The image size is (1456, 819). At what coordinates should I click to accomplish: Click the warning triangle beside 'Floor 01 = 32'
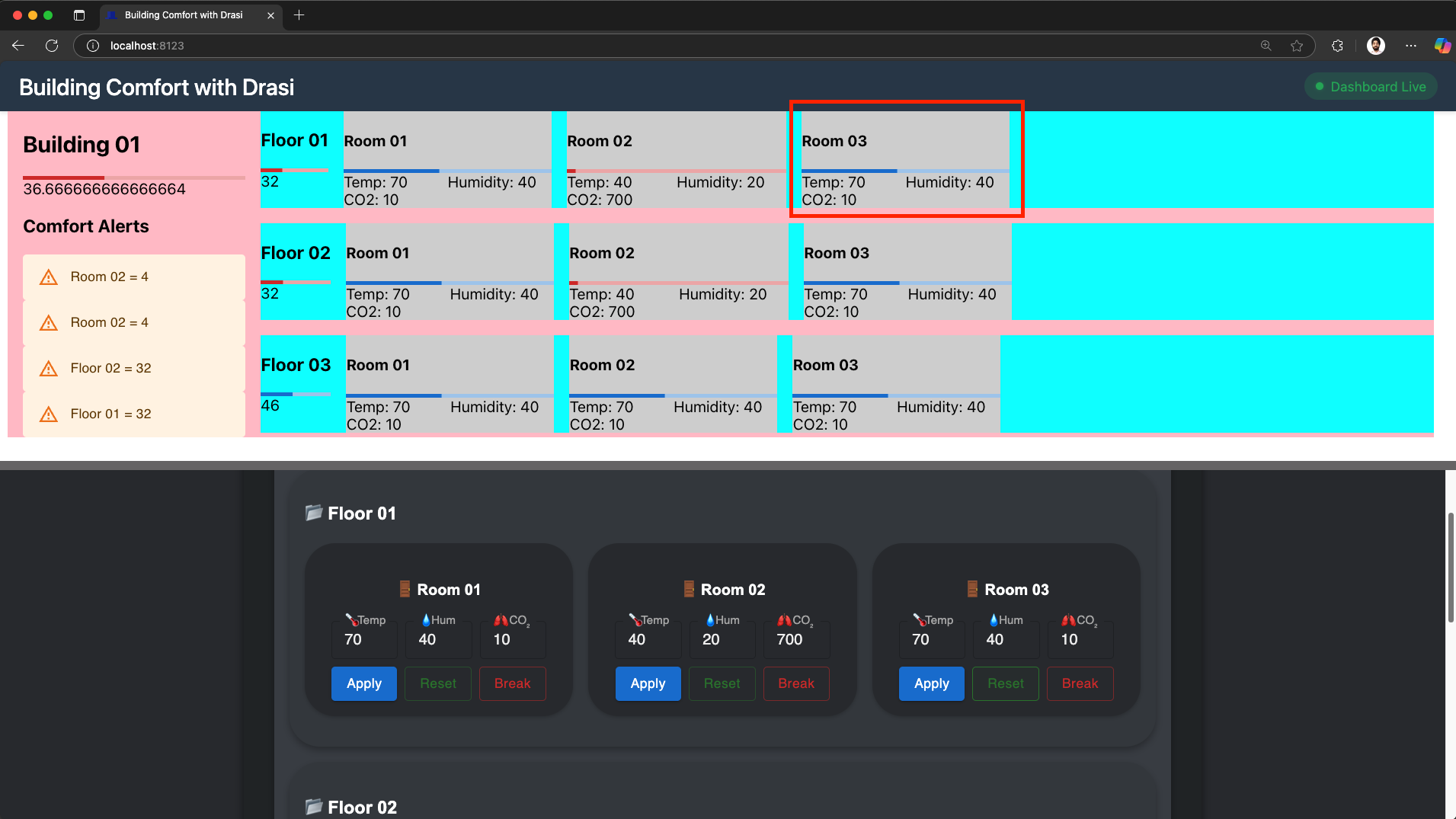point(48,414)
